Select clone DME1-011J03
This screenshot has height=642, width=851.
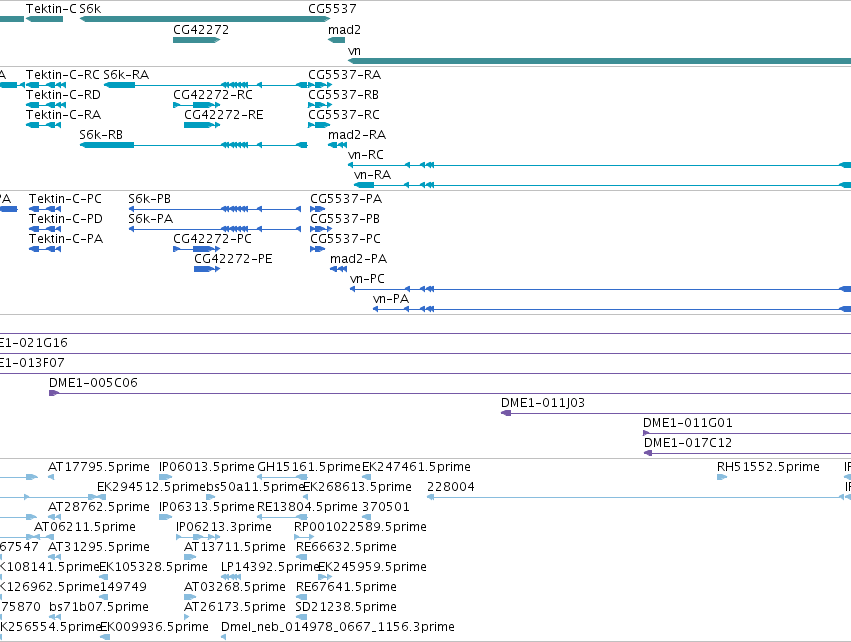[x=676, y=413]
